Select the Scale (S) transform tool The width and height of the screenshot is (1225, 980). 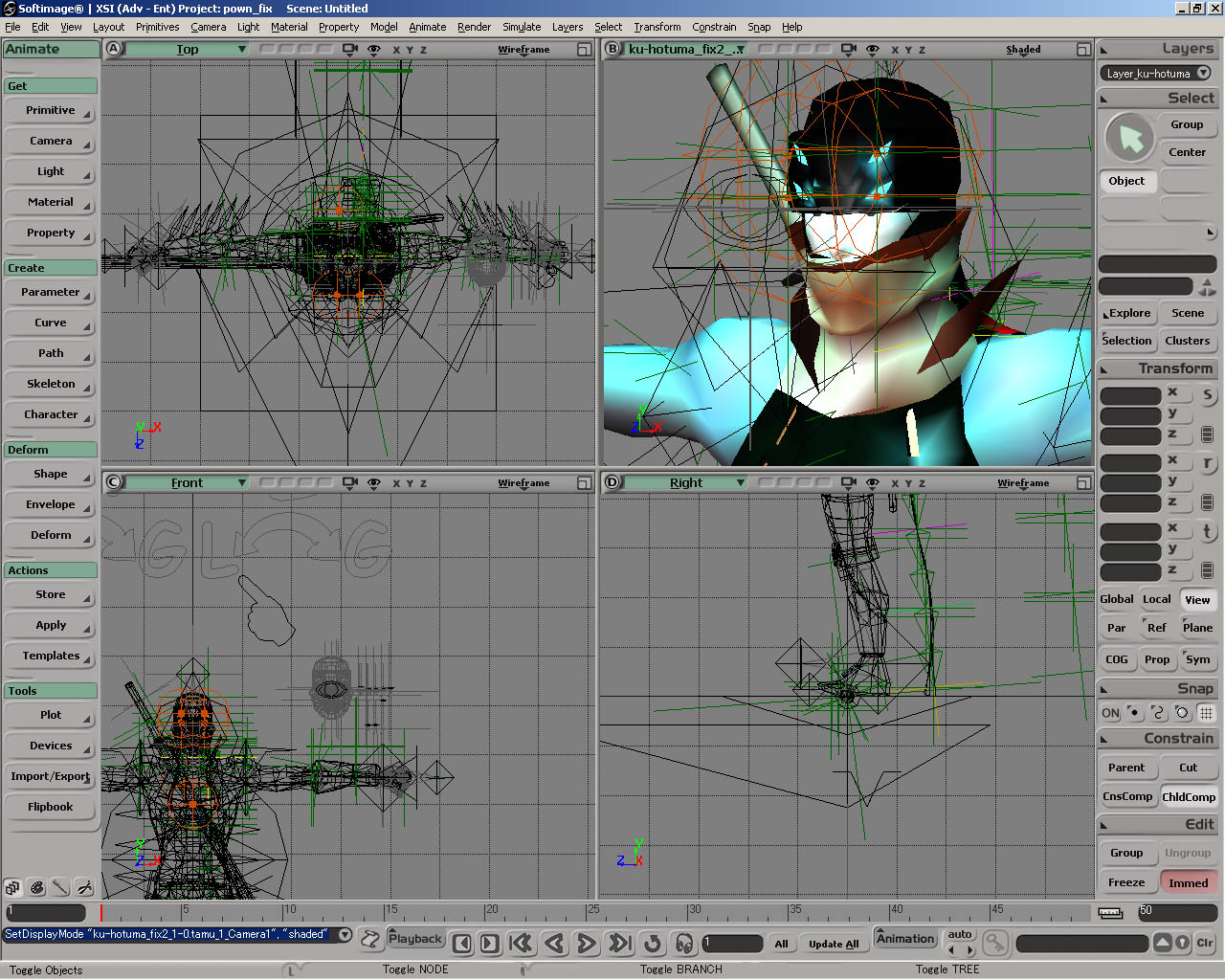click(x=1207, y=394)
